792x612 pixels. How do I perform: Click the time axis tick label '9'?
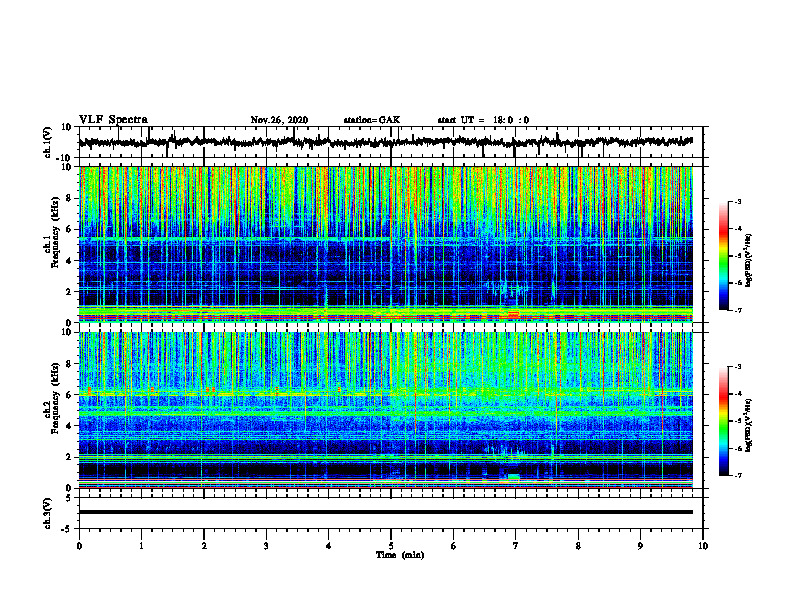[x=640, y=546]
